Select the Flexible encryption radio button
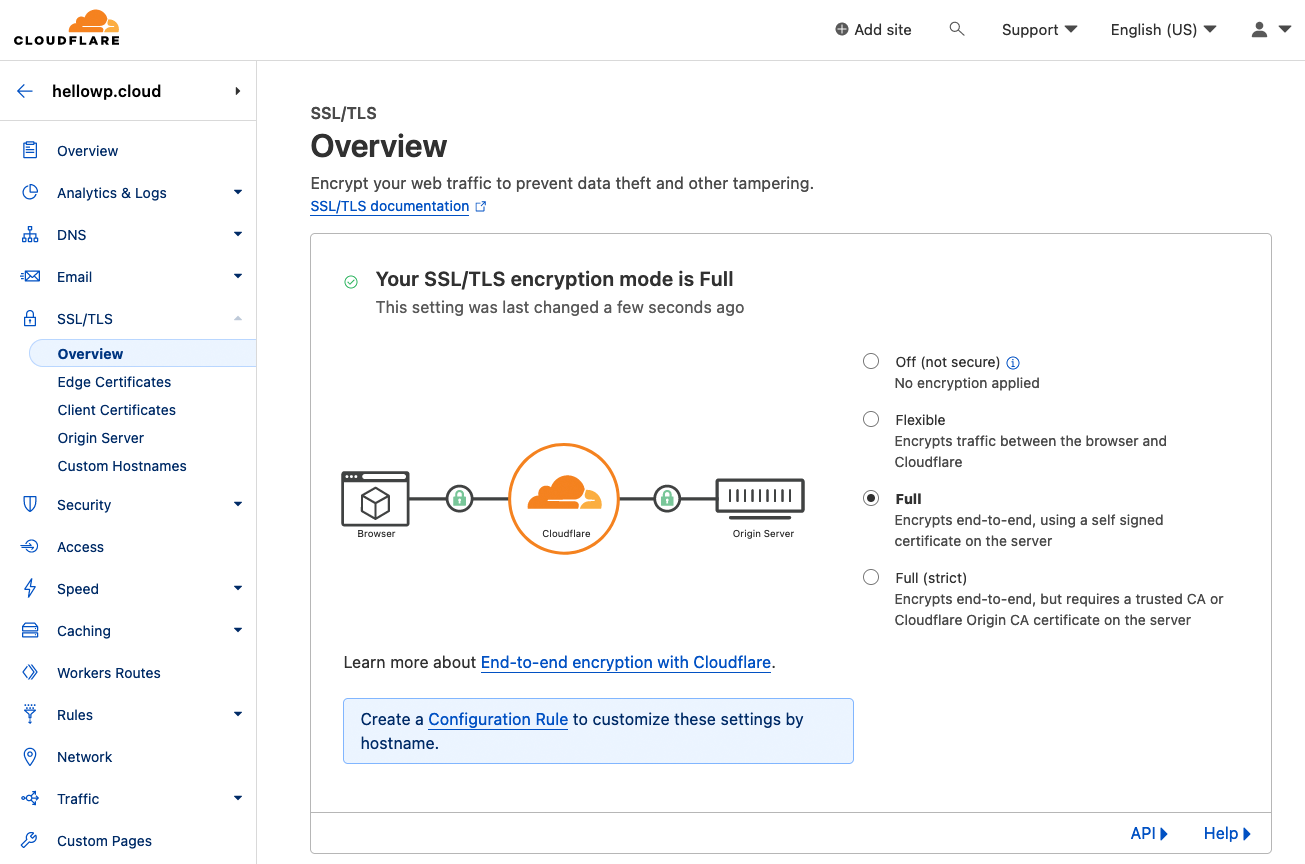The image size is (1305, 864). [x=871, y=419]
